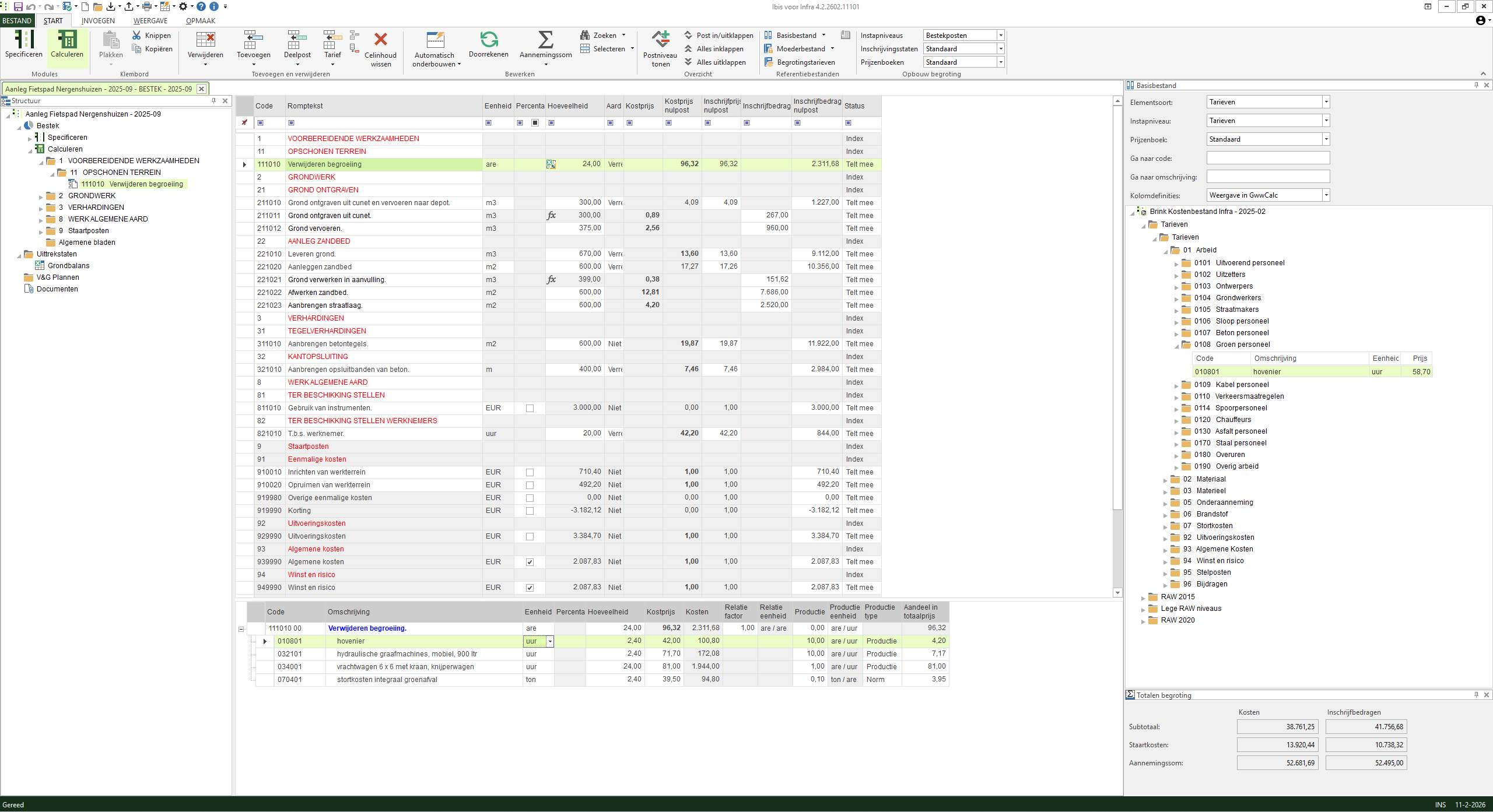This screenshot has width=1493, height=812.
Task: Uncheck Winst en risico percentage checkbox
Action: (x=529, y=588)
